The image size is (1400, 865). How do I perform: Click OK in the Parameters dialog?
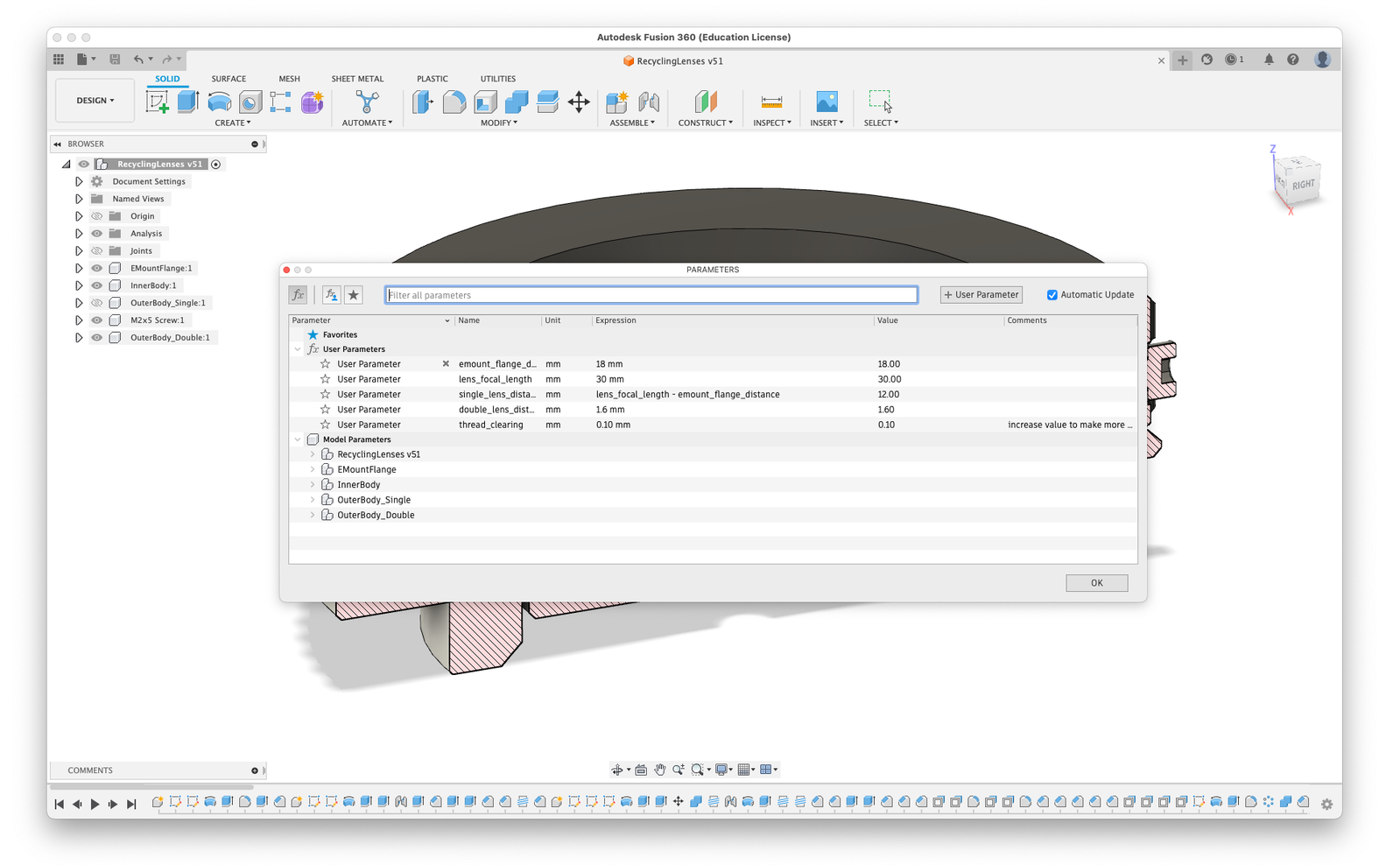pyautogui.click(x=1096, y=583)
